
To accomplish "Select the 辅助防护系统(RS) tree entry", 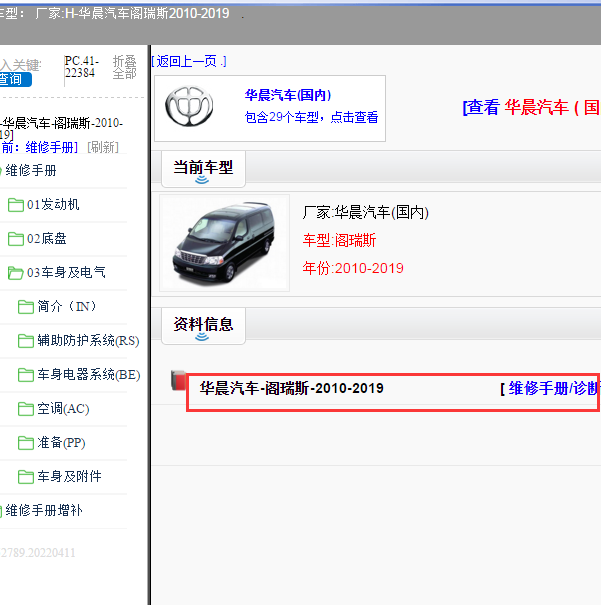I will [x=88, y=341].
